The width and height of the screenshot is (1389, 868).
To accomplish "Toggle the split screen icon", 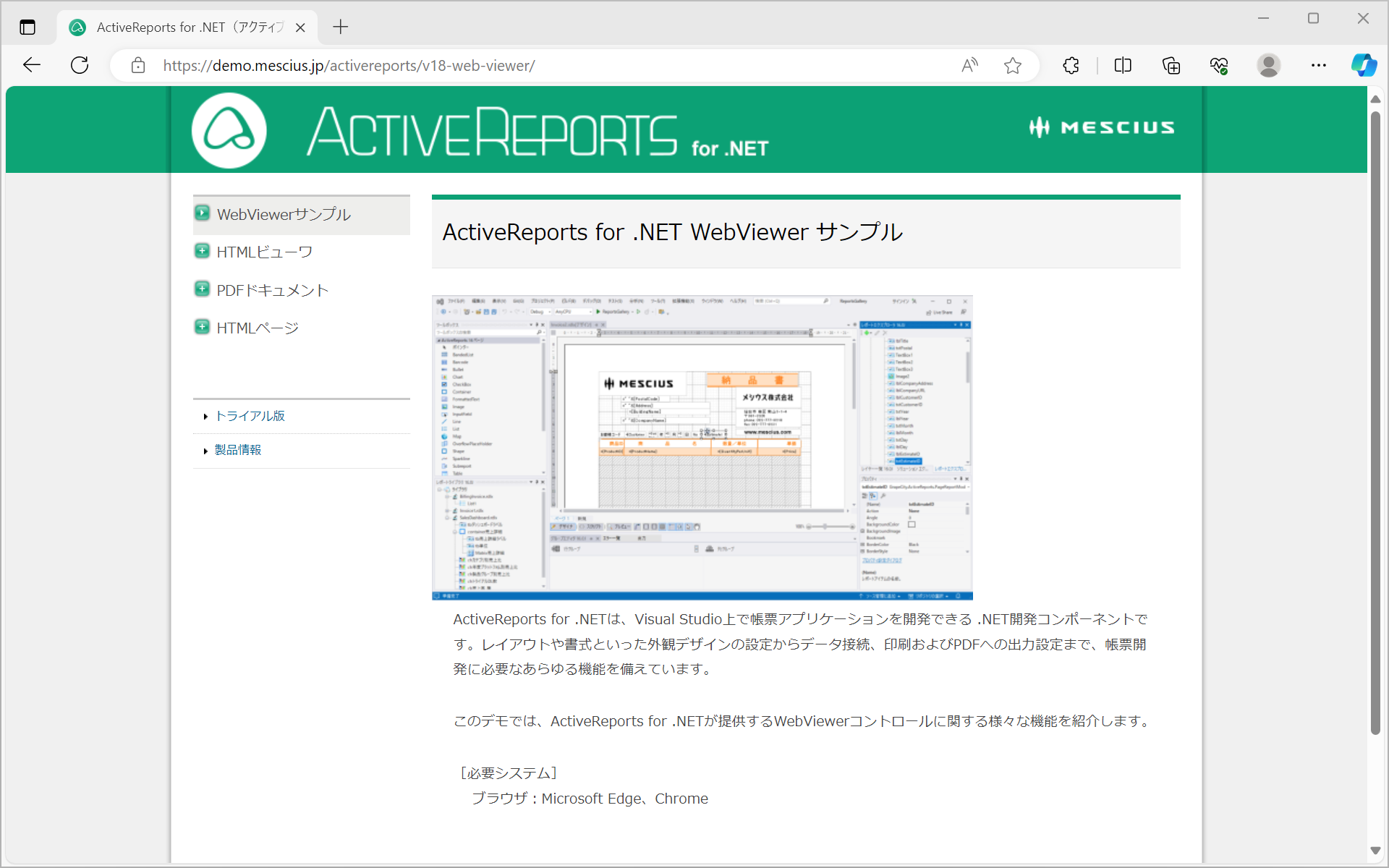I will (x=1123, y=66).
